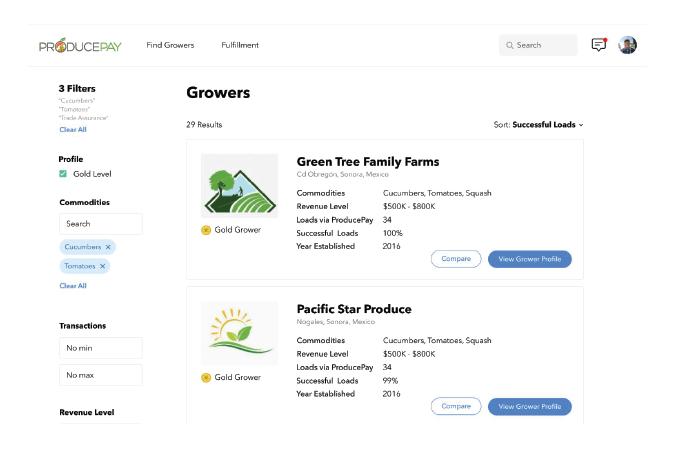Click Pacific Star Produce gold badge icon
The height and width of the screenshot is (449, 675).
(x=206, y=378)
